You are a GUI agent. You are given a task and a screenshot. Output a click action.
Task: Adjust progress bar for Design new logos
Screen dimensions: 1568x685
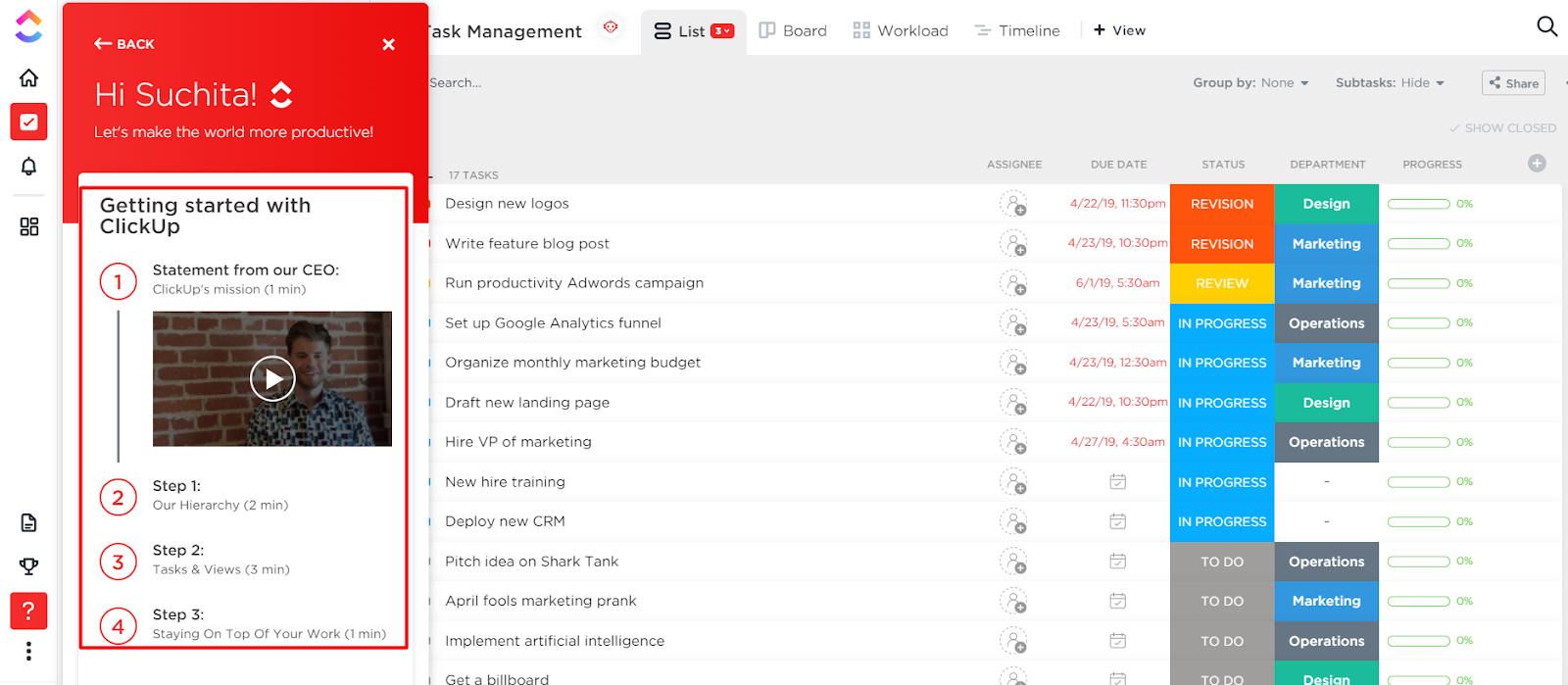click(1418, 204)
